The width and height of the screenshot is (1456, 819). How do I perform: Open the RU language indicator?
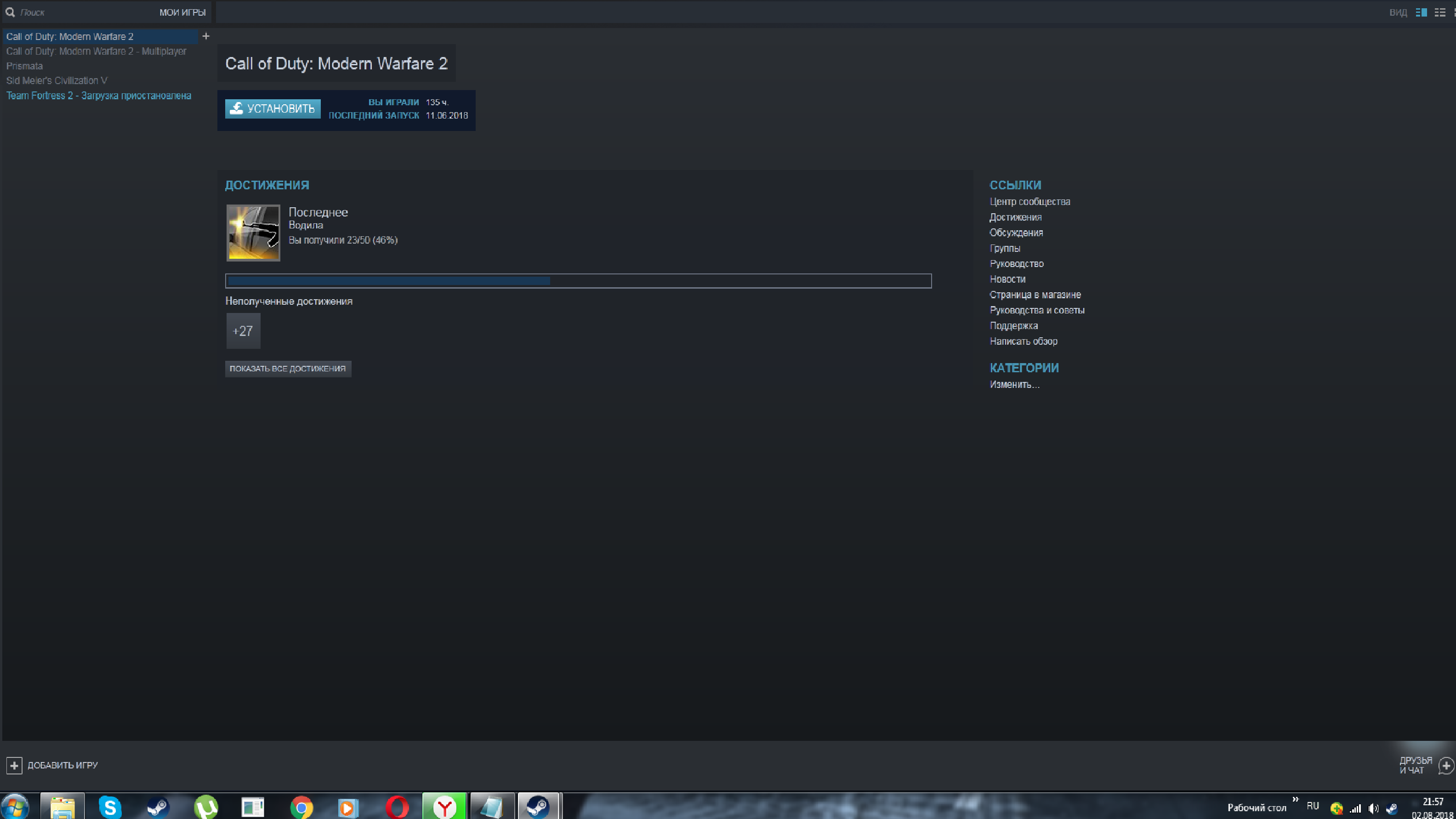pyautogui.click(x=1313, y=806)
